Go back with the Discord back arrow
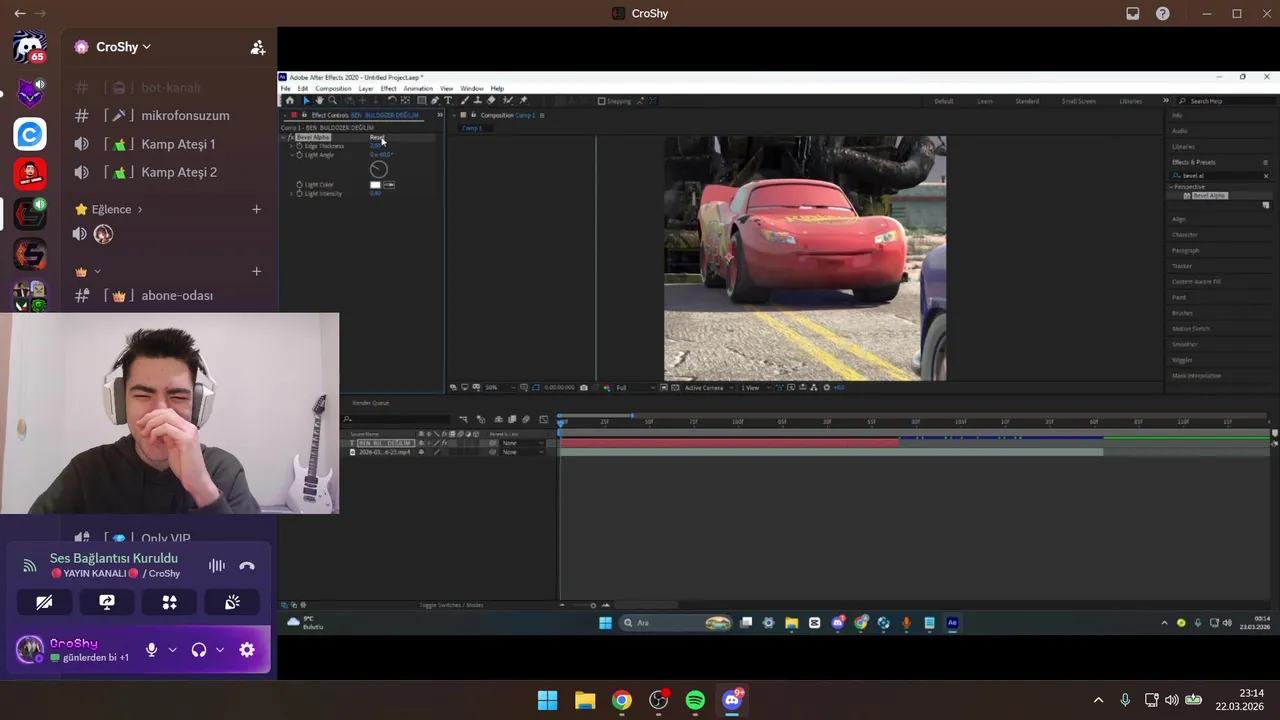Screen dimensions: 1280x720 [20, 14]
